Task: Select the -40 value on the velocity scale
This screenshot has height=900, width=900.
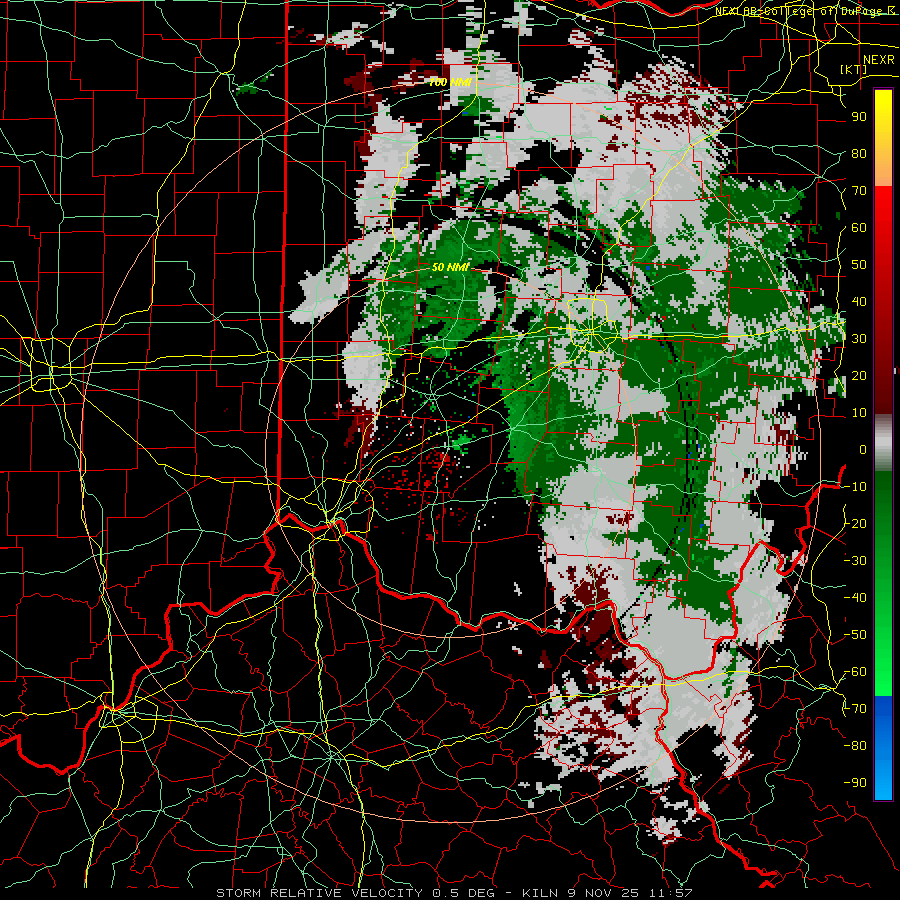Action: tap(855, 598)
